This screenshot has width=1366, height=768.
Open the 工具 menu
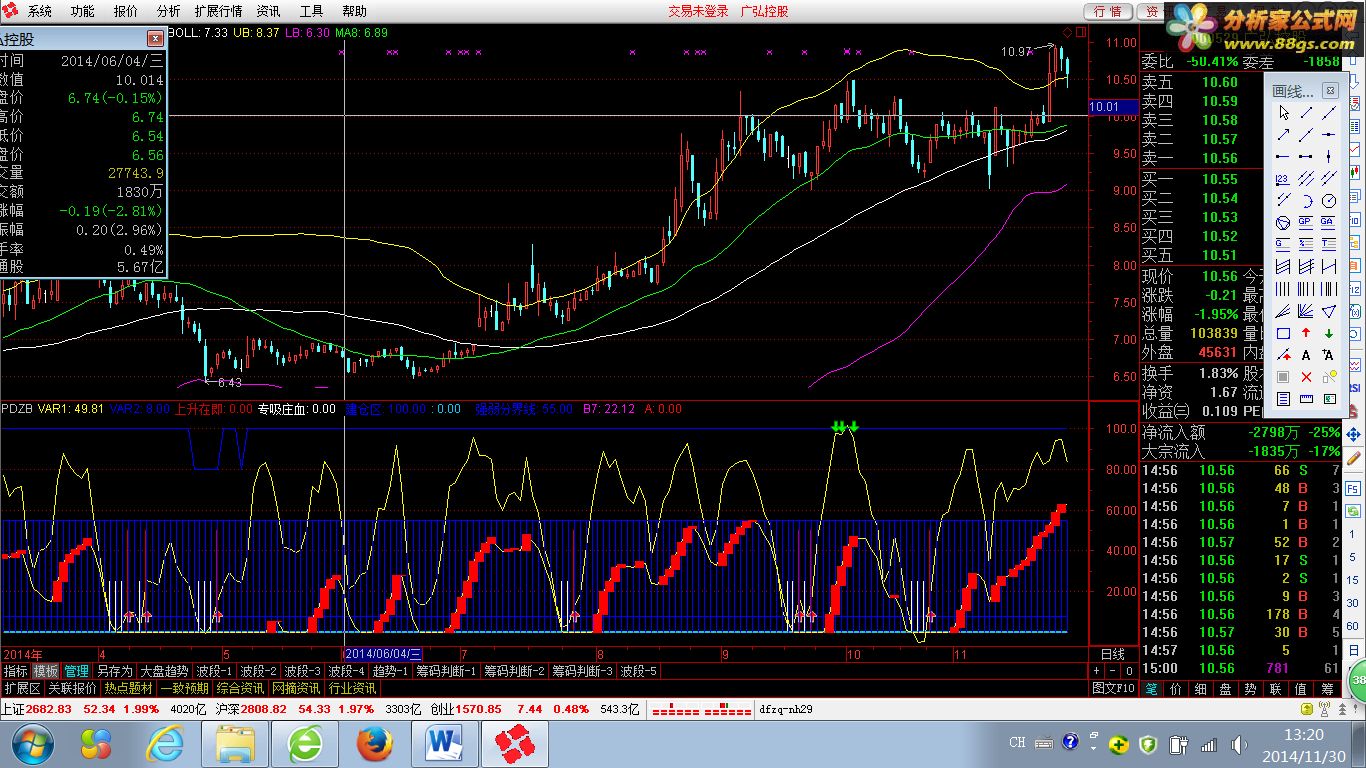pyautogui.click(x=312, y=11)
